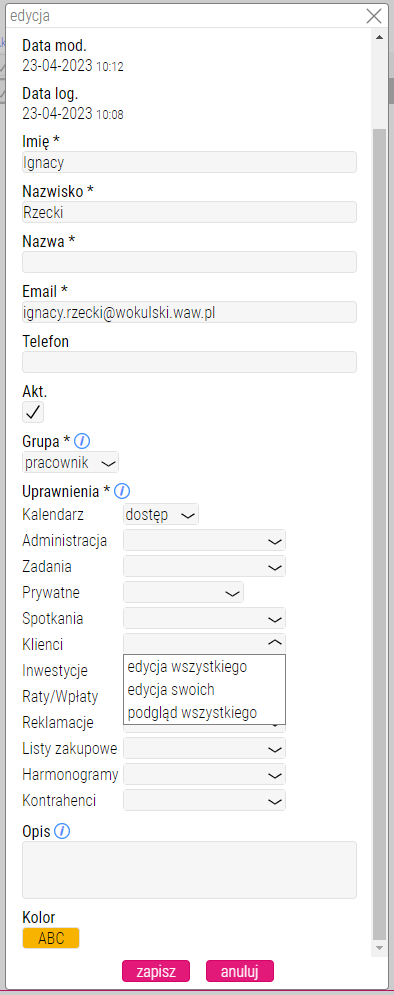Uncheck the Akt. checkbox
This screenshot has height=995, width=394.
(x=33, y=412)
